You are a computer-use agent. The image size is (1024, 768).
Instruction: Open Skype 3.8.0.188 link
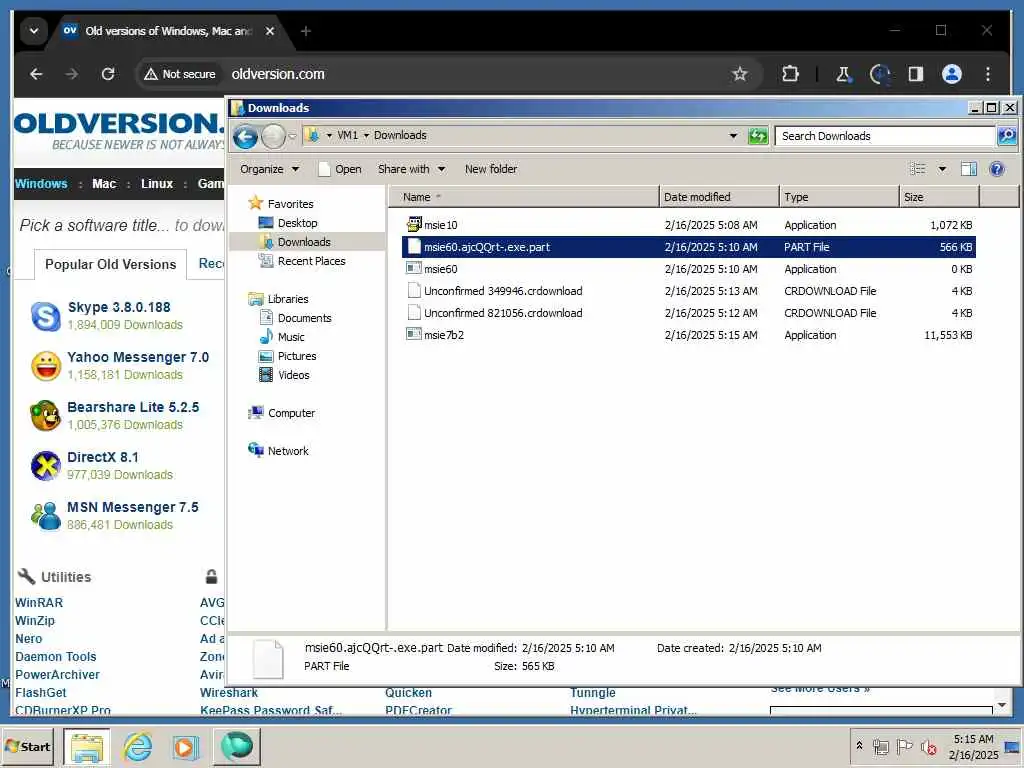[x=119, y=307]
